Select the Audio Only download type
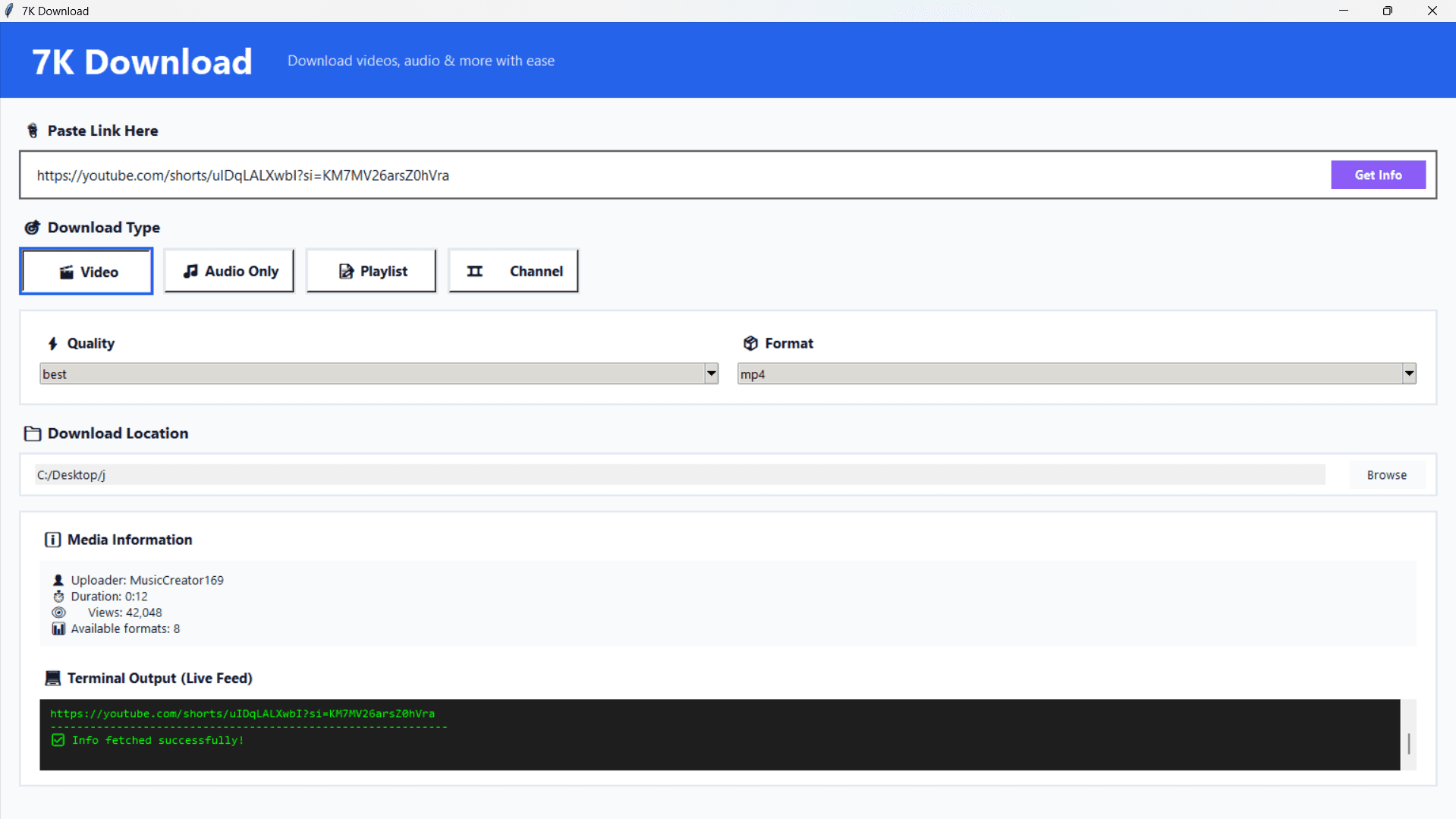1456x819 pixels. [x=229, y=271]
